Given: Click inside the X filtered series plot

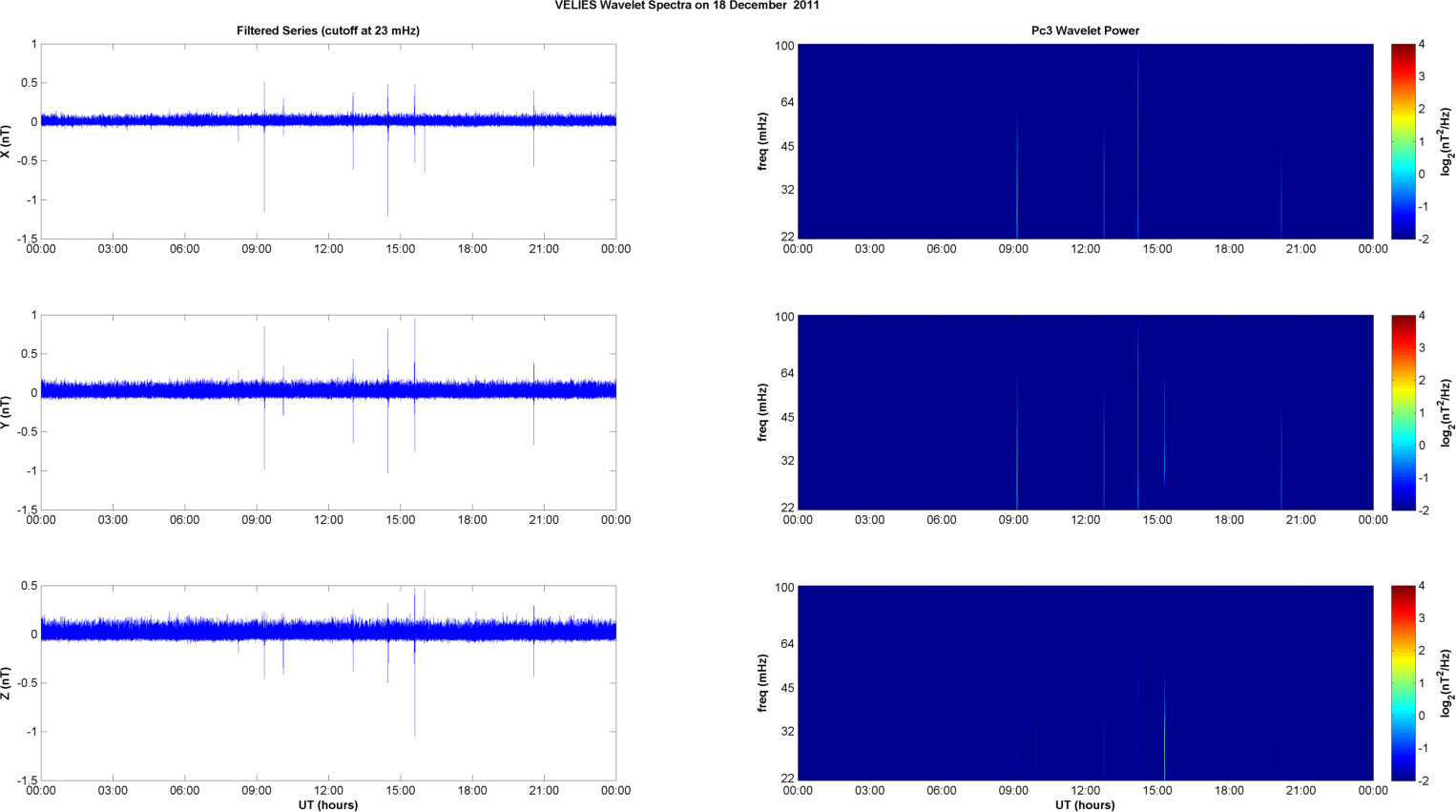Looking at the screenshot, I should click(x=328, y=141).
